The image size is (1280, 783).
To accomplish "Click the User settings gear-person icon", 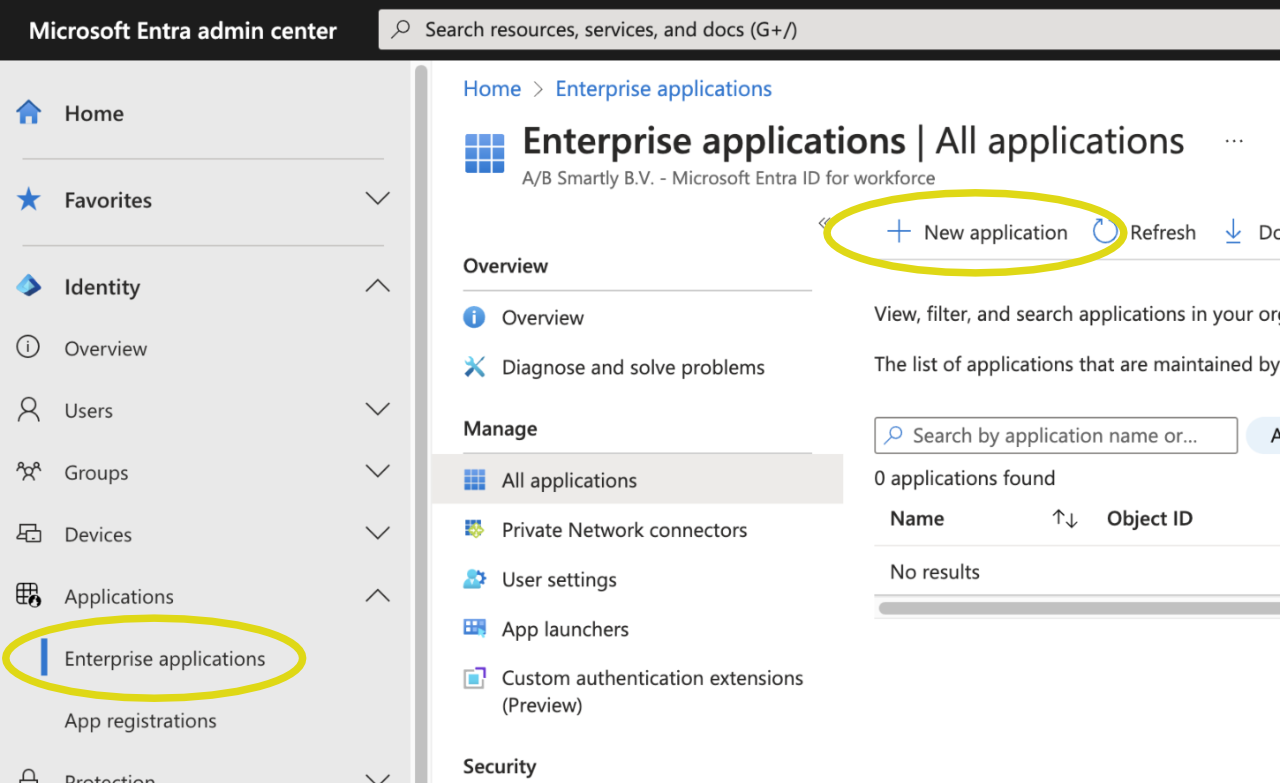I will point(474,579).
